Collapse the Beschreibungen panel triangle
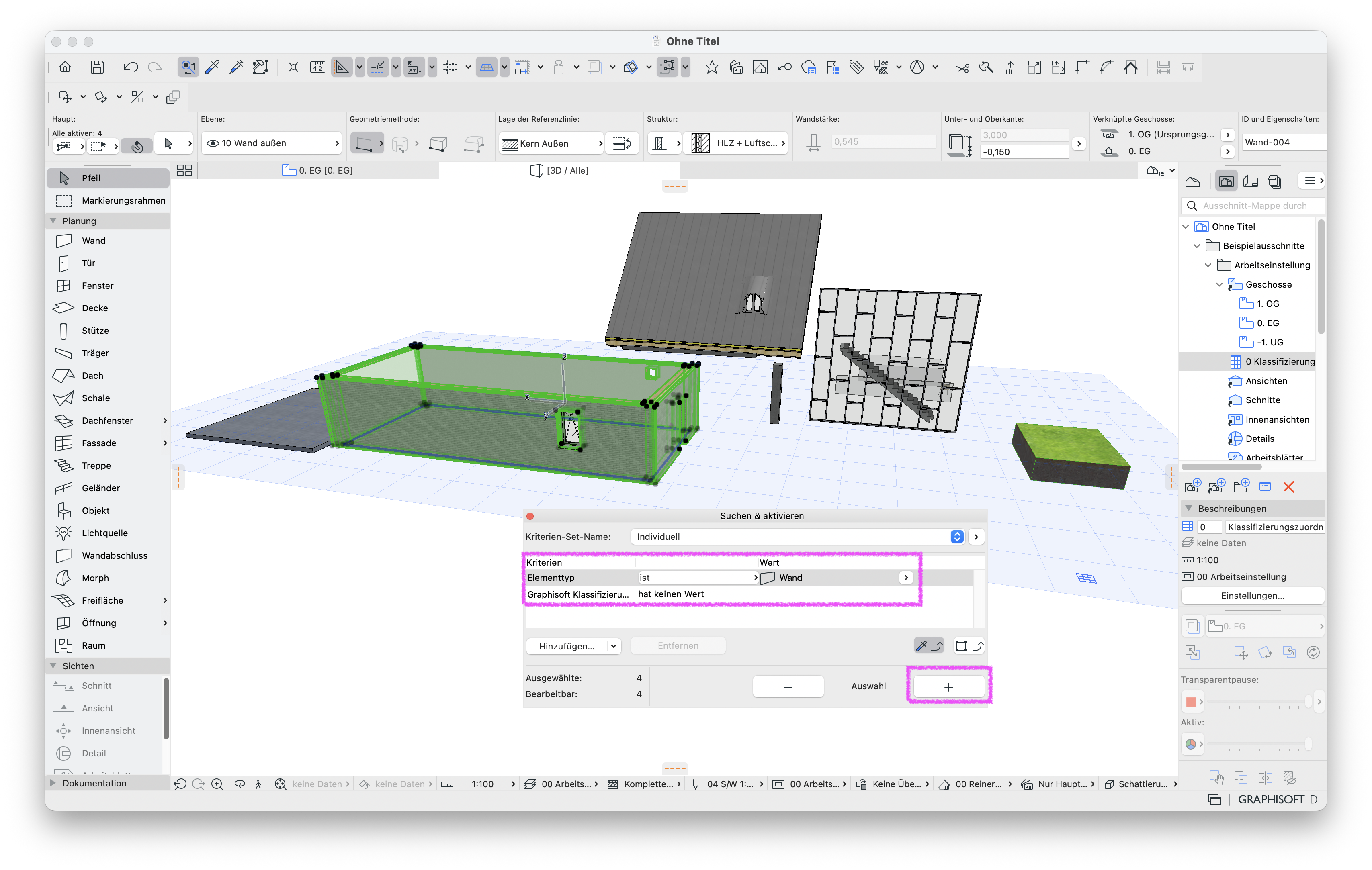Screen dimensions: 1372x870 tap(1189, 509)
